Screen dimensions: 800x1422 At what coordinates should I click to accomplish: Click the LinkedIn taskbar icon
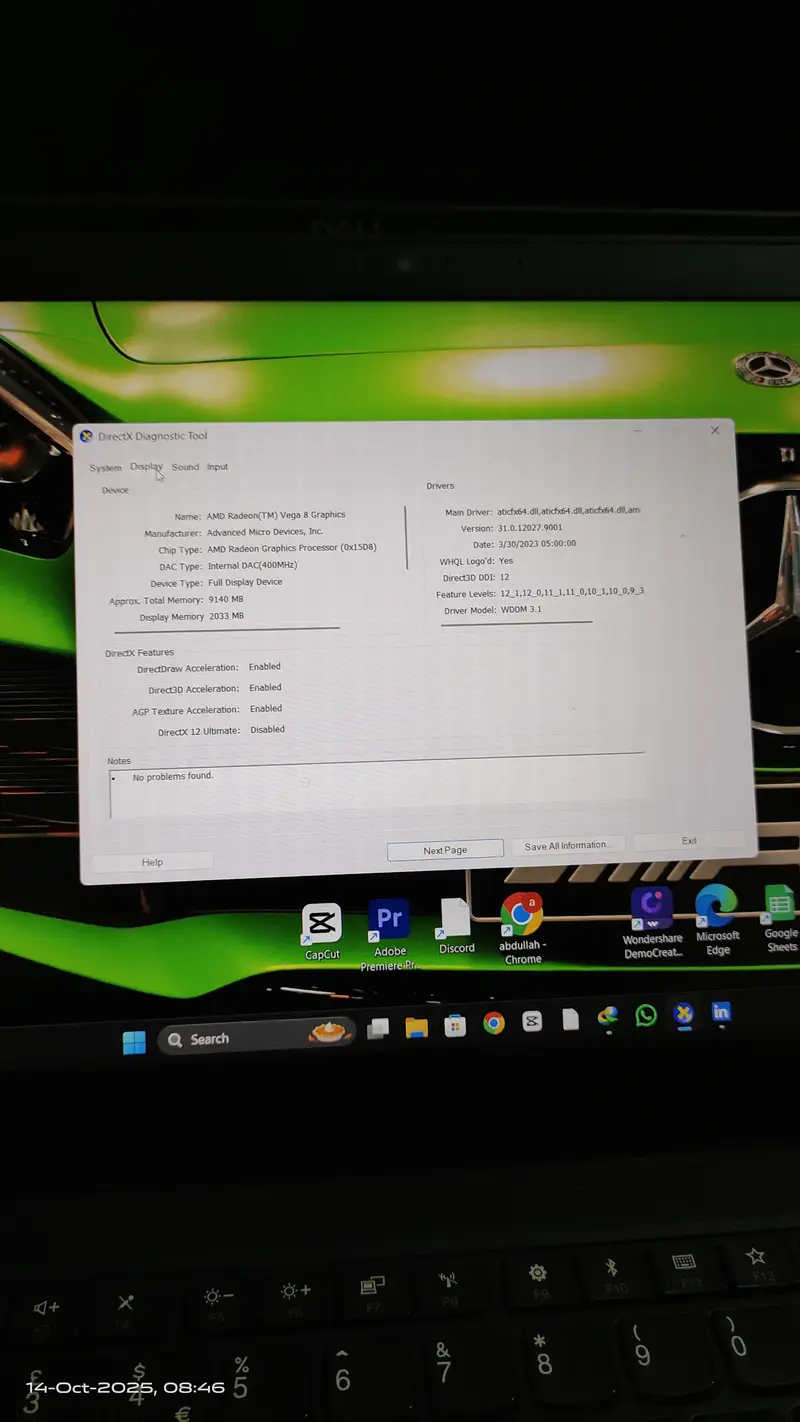pyautogui.click(x=721, y=1012)
